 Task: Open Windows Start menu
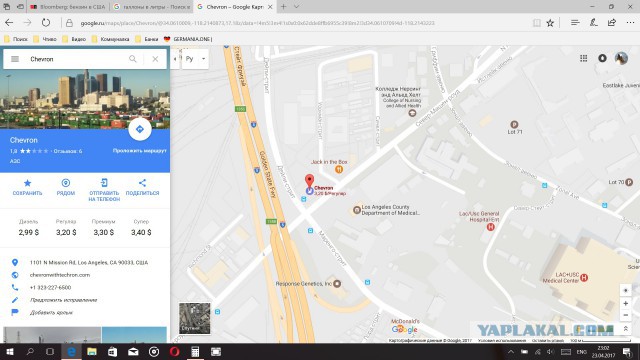(x=9, y=351)
